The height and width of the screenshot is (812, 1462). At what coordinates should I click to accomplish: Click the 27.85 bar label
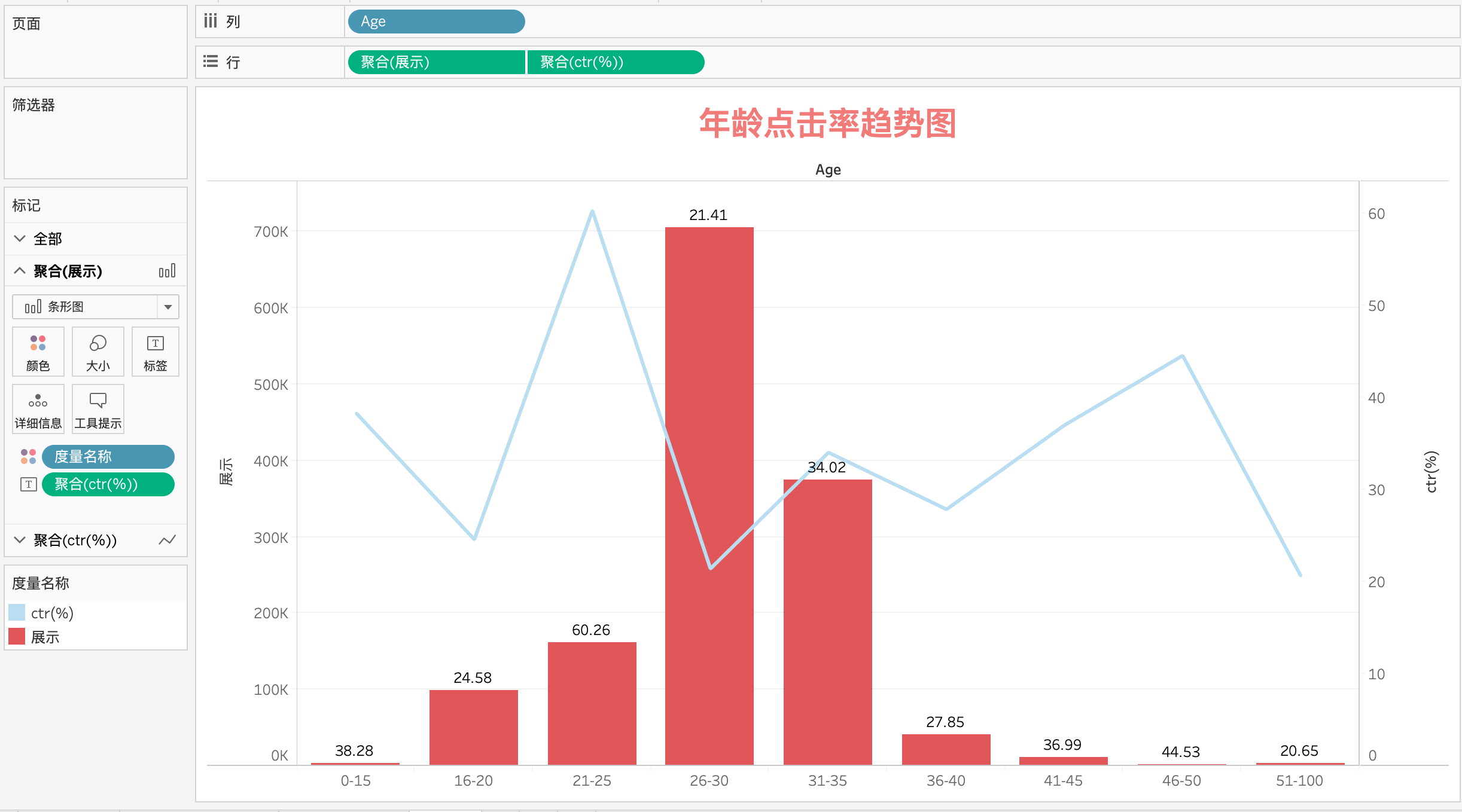[945, 722]
